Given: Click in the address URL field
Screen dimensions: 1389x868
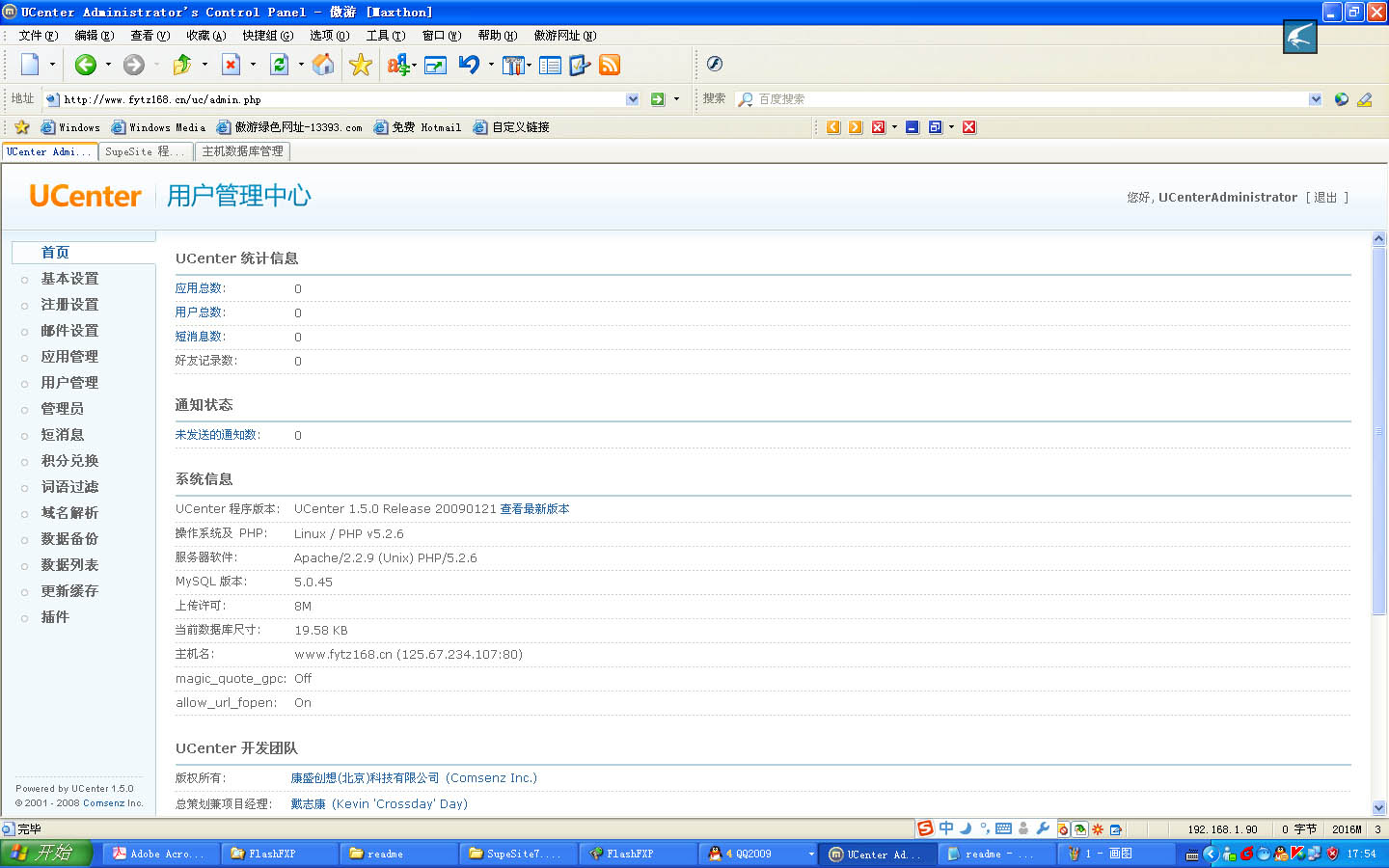Looking at the screenshot, I should click(x=342, y=99).
